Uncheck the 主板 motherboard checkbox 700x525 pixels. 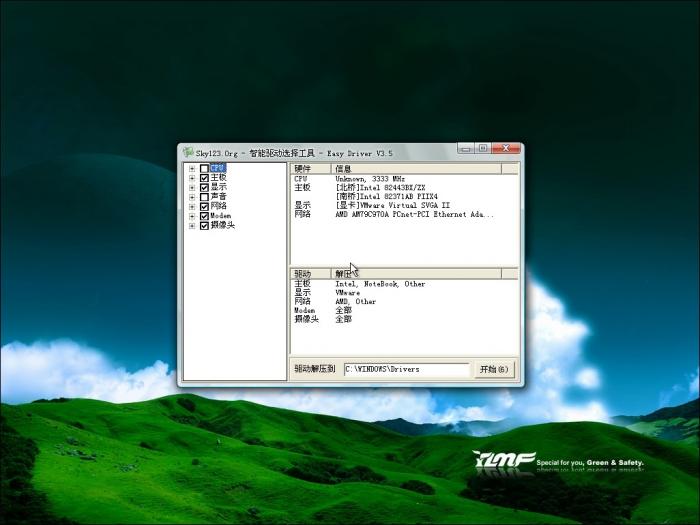(x=204, y=178)
